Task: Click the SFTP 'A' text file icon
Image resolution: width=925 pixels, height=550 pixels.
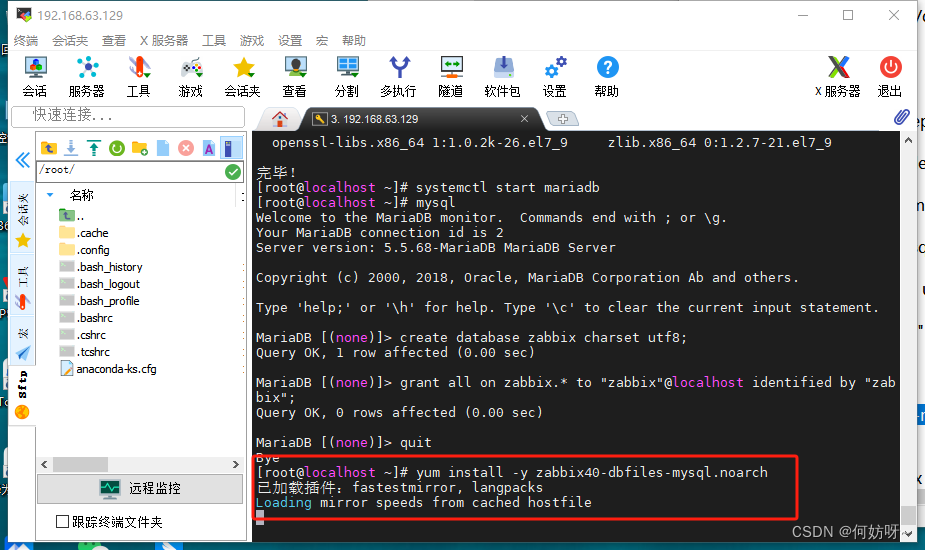Action: pos(209,148)
